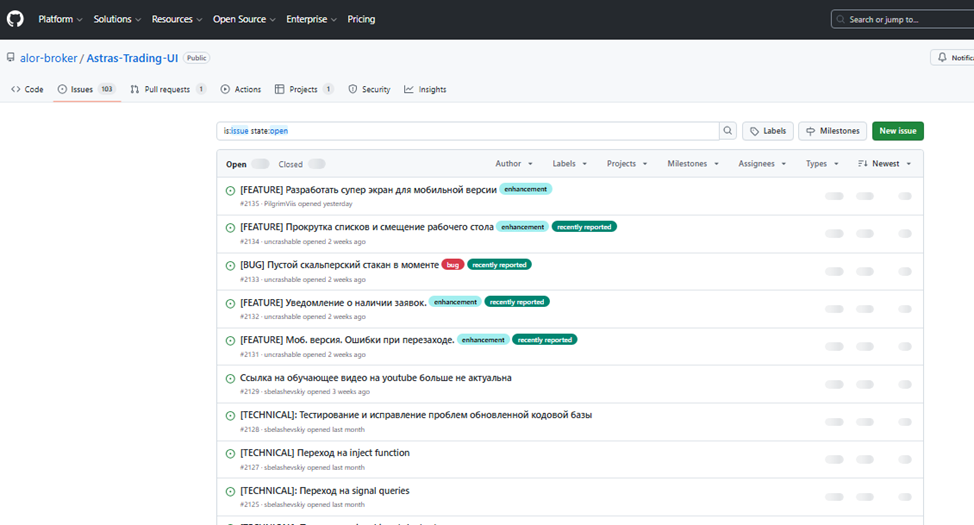
Task: Click the open issue icon for #2135
Action: pos(230,190)
